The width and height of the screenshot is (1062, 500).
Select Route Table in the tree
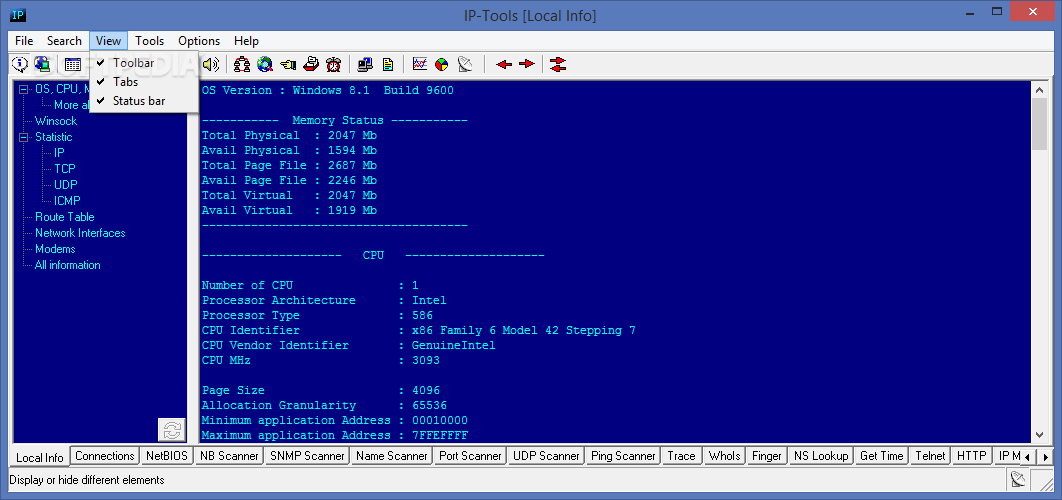[x=65, y=217]
